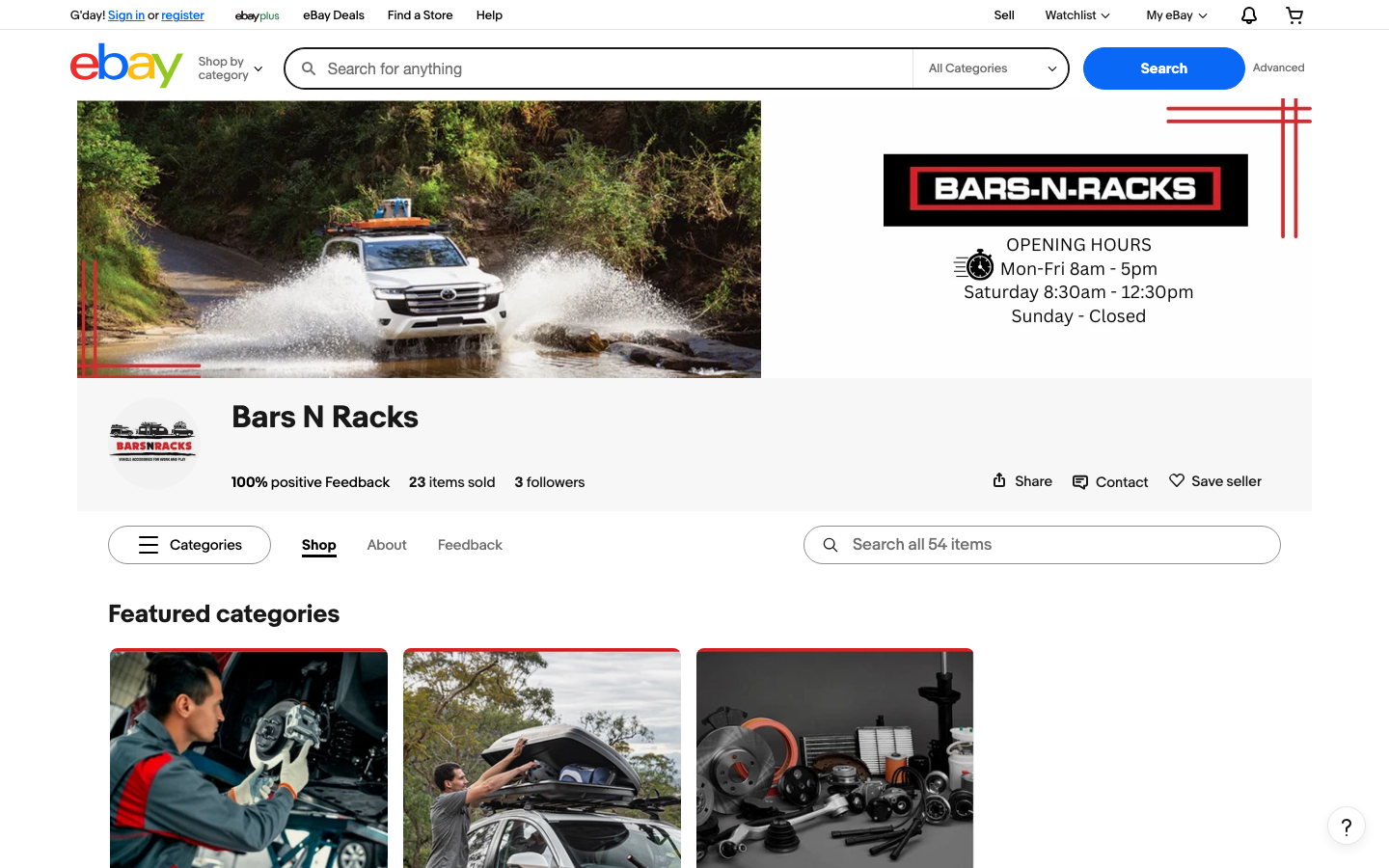Click the Featured categories heading
This screenshot has width=1389, height=868.
(x=224, y=614)
